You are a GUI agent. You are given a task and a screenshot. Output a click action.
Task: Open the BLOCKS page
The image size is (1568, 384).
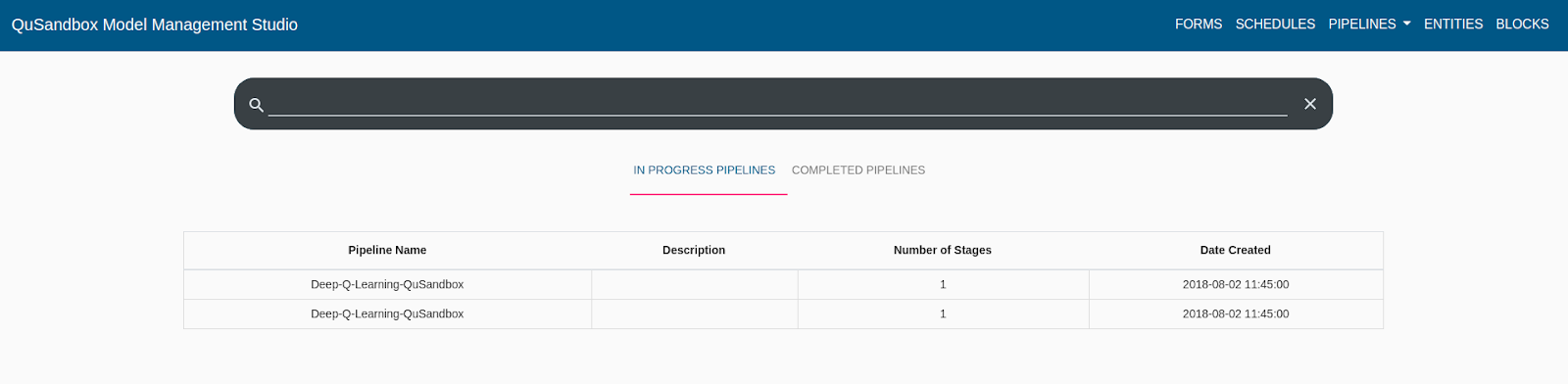point(1522,24)
